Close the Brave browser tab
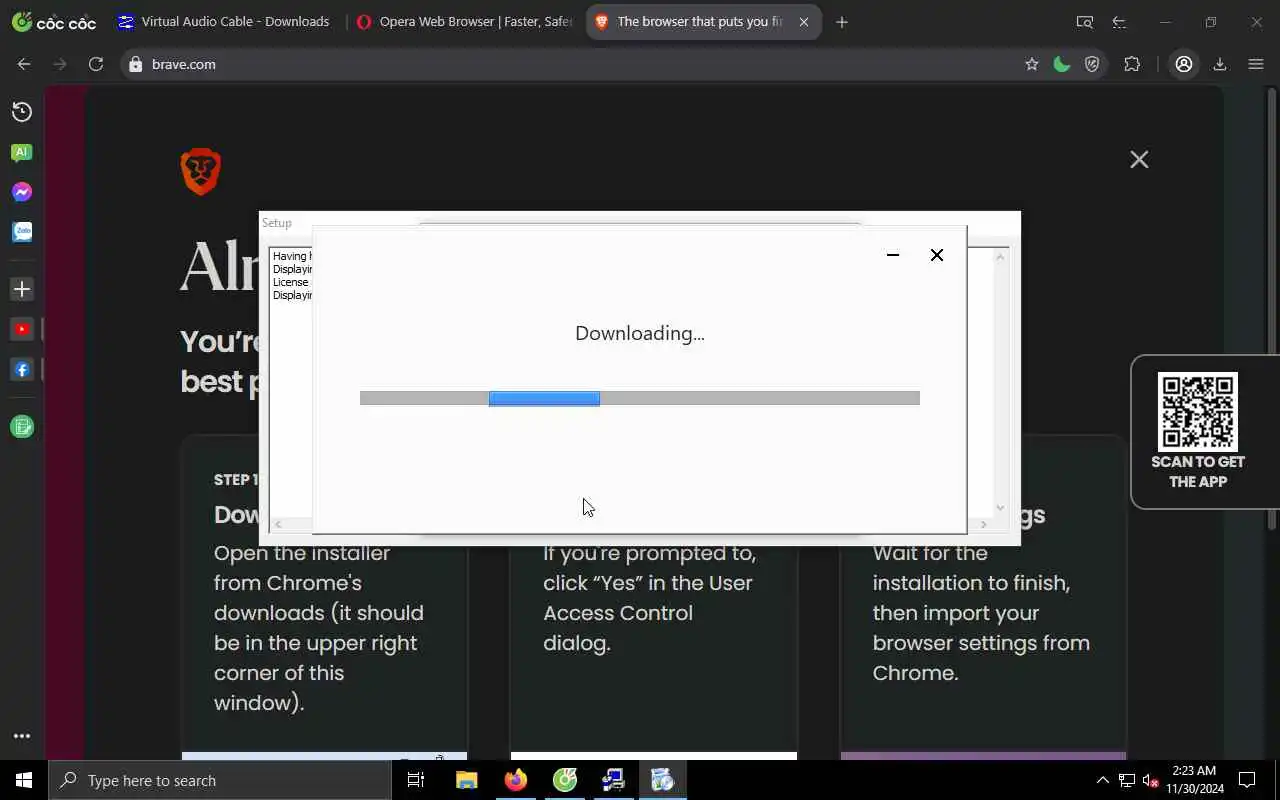The width and height of the screenshot is (1280, 800). coord(804,21)
